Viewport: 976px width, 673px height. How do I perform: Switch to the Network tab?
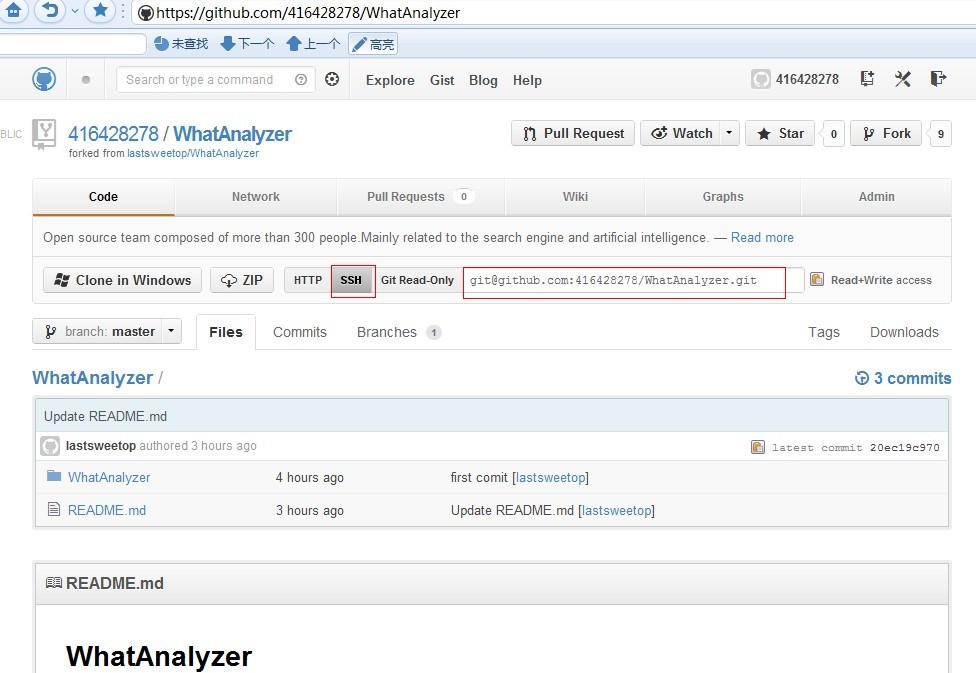click(255, 197)
